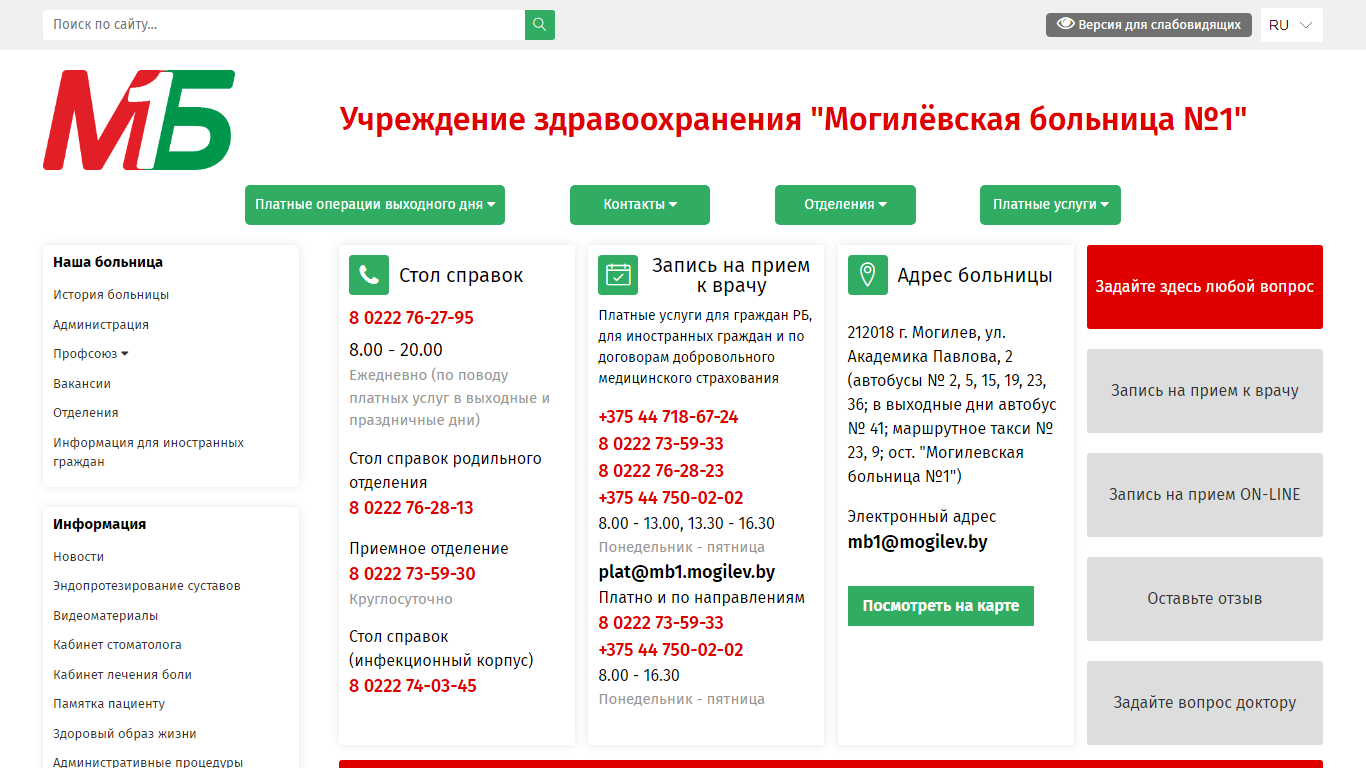Open История больницы sidebar link

tap(111, 295)
